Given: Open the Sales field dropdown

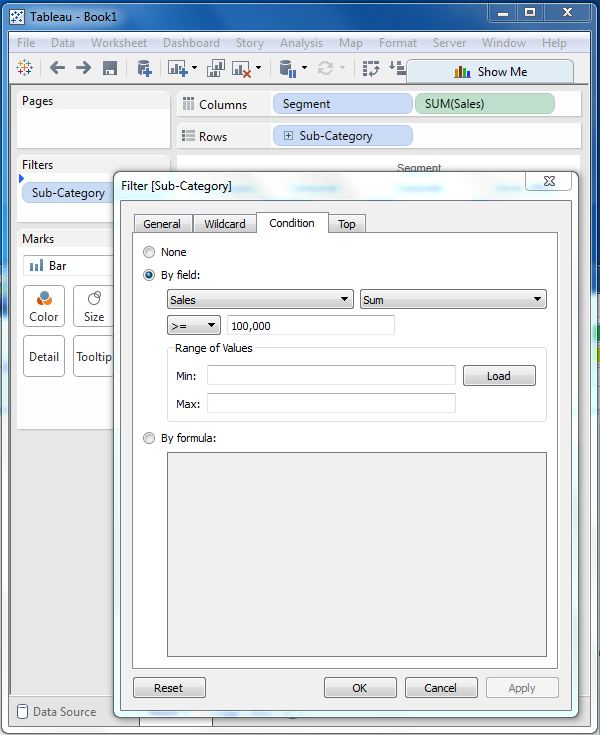Looking at the screenshot, I should (260, 299).
